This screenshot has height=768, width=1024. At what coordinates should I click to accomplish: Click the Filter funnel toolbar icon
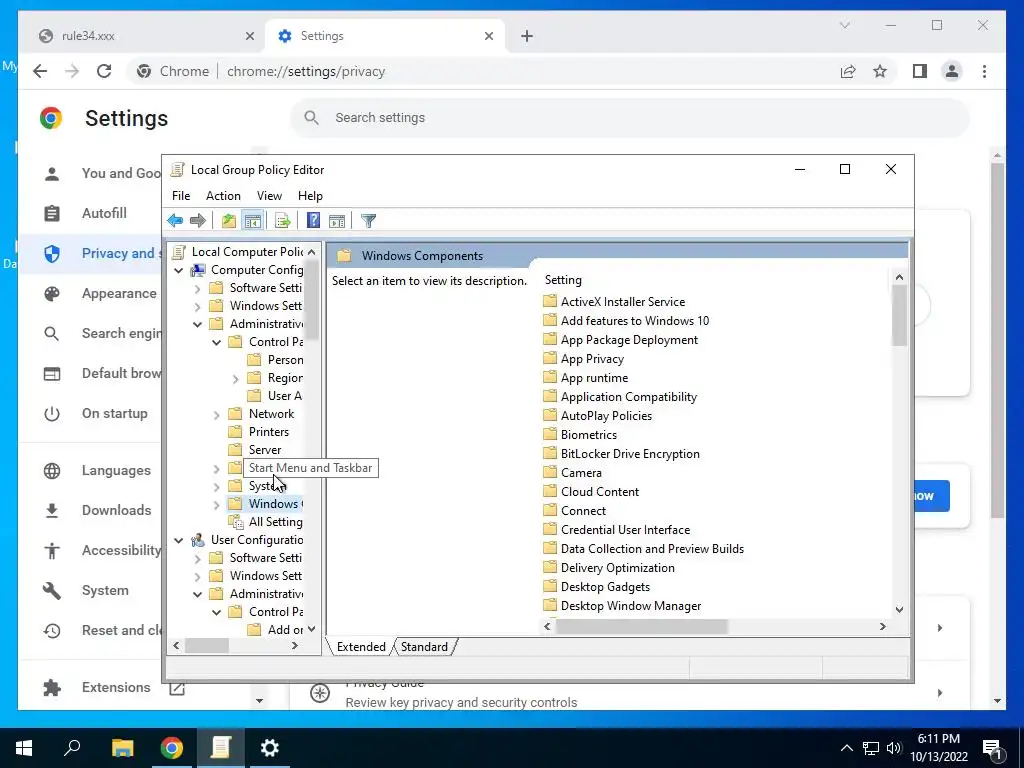[368, 221]
